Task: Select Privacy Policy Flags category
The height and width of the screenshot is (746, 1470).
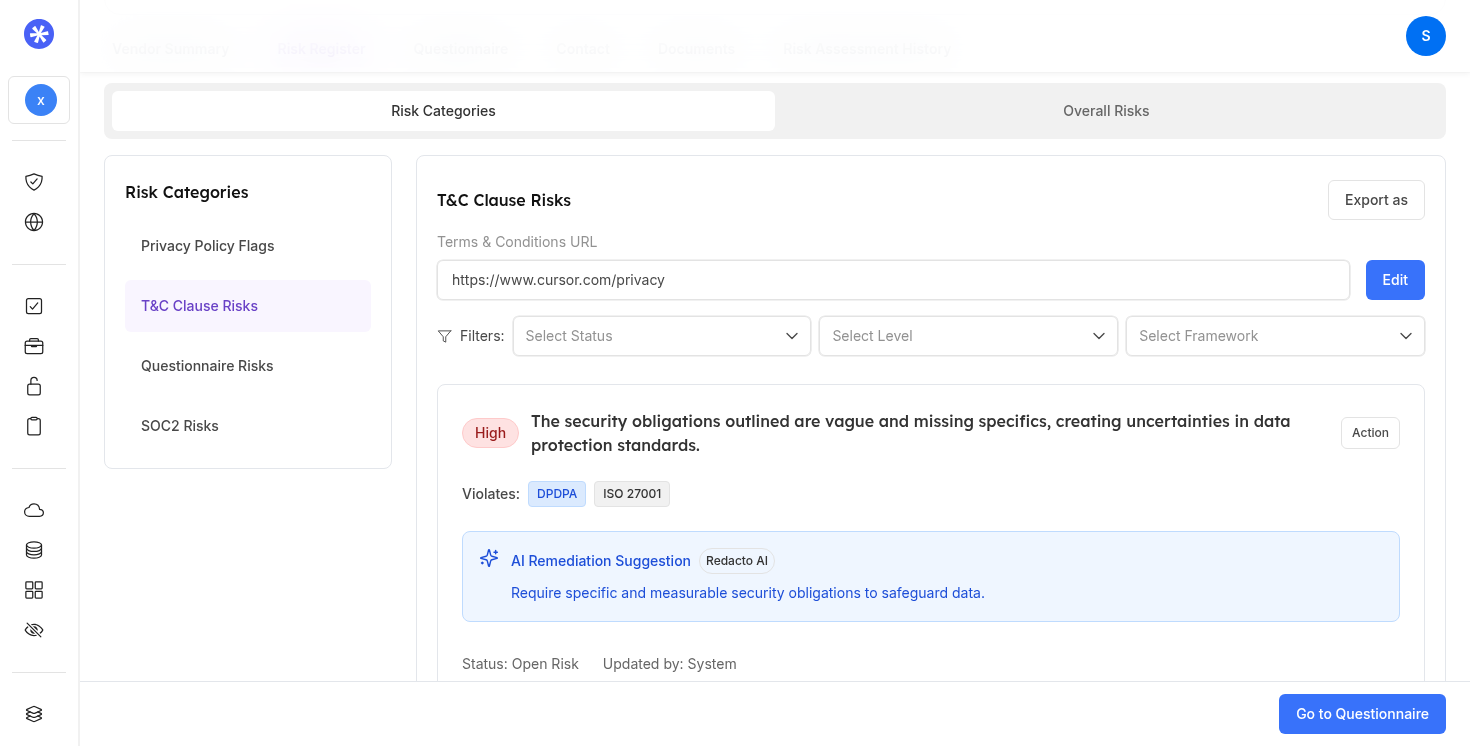Action: [207, 246]
